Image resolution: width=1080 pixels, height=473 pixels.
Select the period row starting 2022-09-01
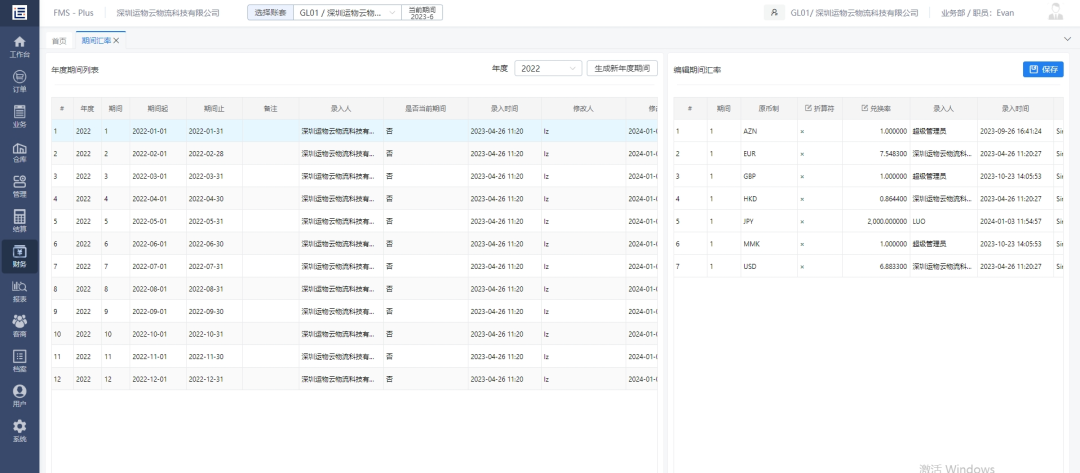point(355,311)
